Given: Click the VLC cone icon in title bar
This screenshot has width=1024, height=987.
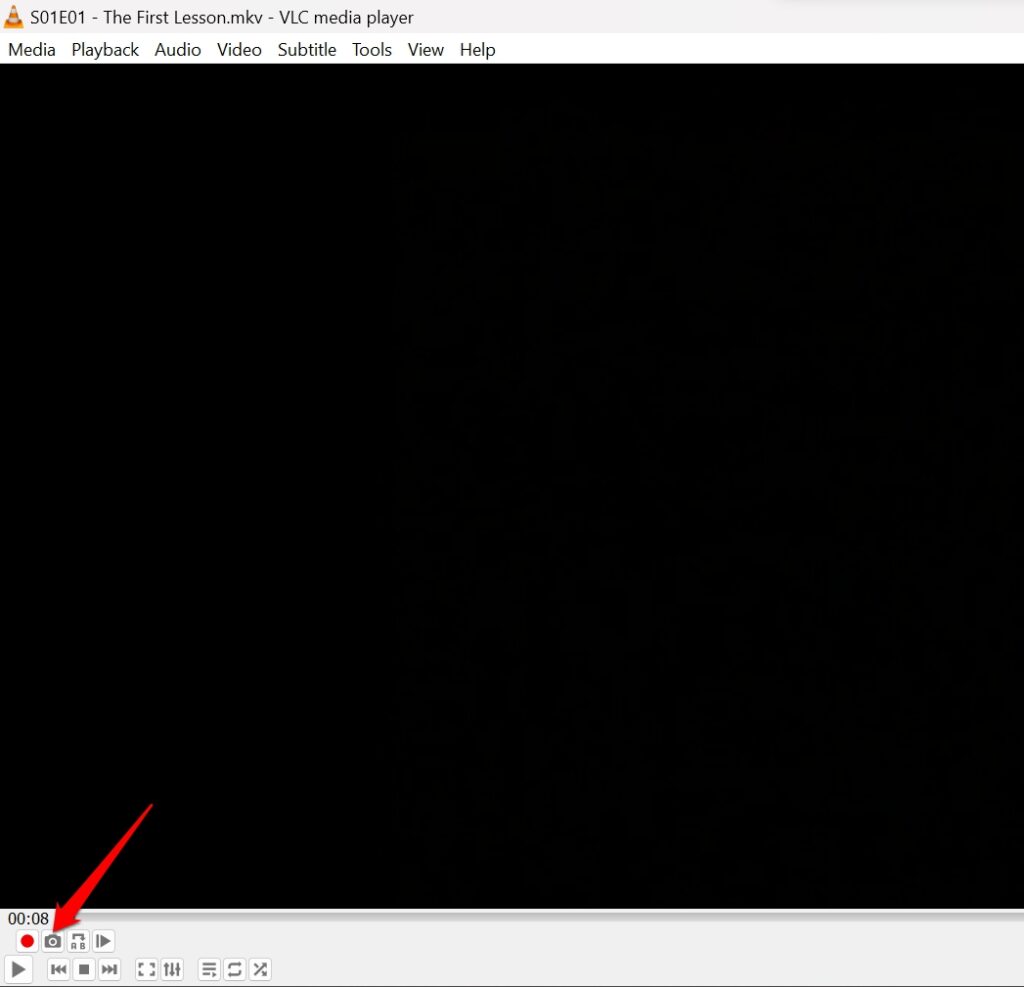Looking at the screenshot, I should pos(15,16).
